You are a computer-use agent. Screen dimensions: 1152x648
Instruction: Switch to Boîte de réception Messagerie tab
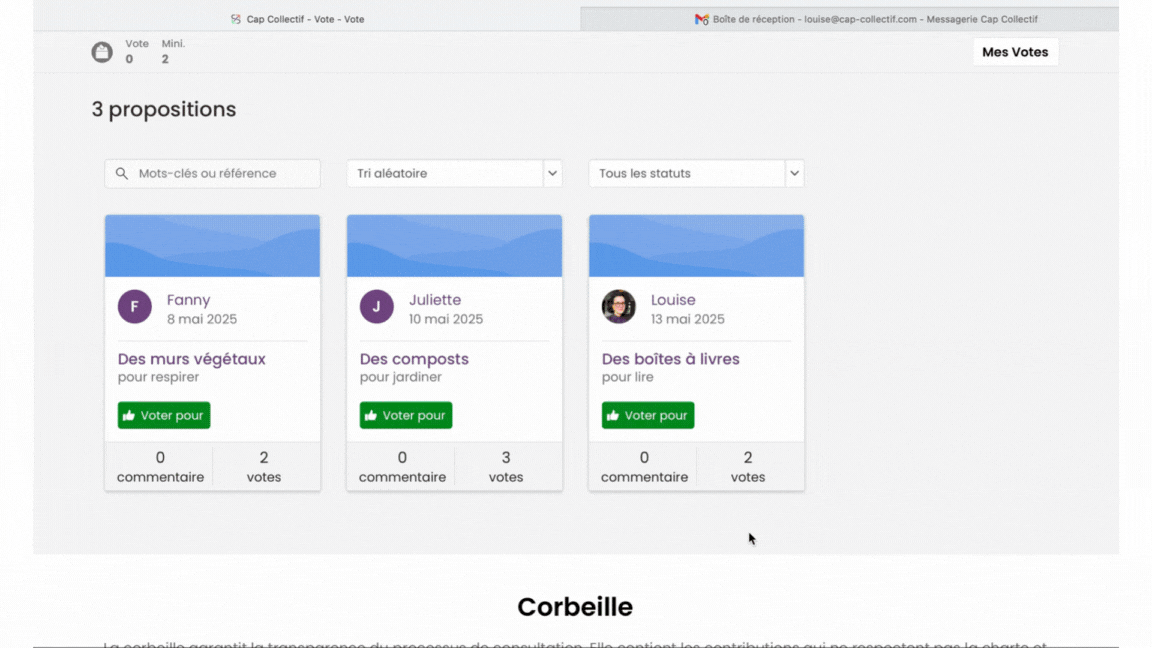(850, 19)
